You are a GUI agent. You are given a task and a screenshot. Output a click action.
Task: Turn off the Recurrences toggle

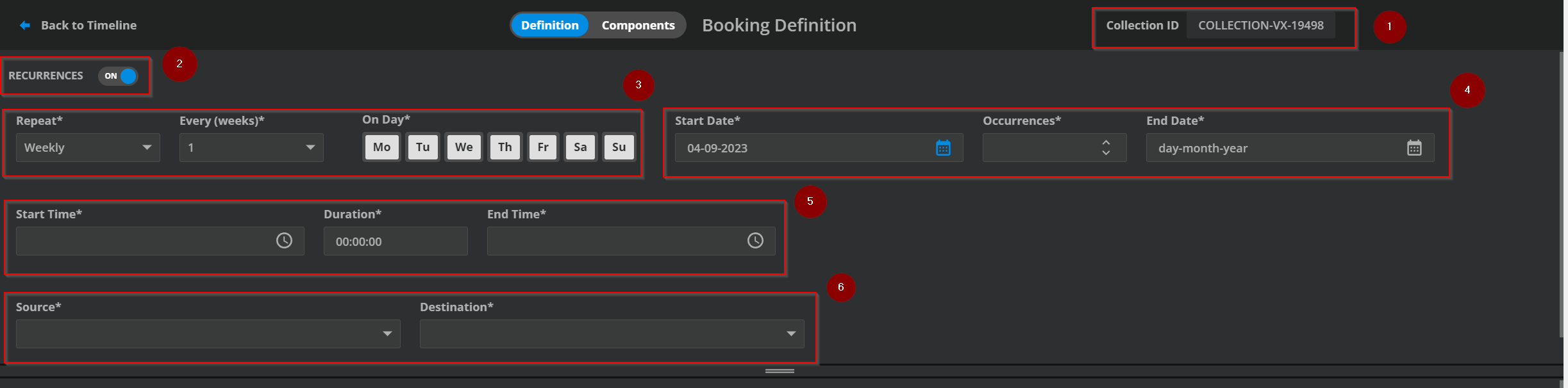tap(119, 76)
